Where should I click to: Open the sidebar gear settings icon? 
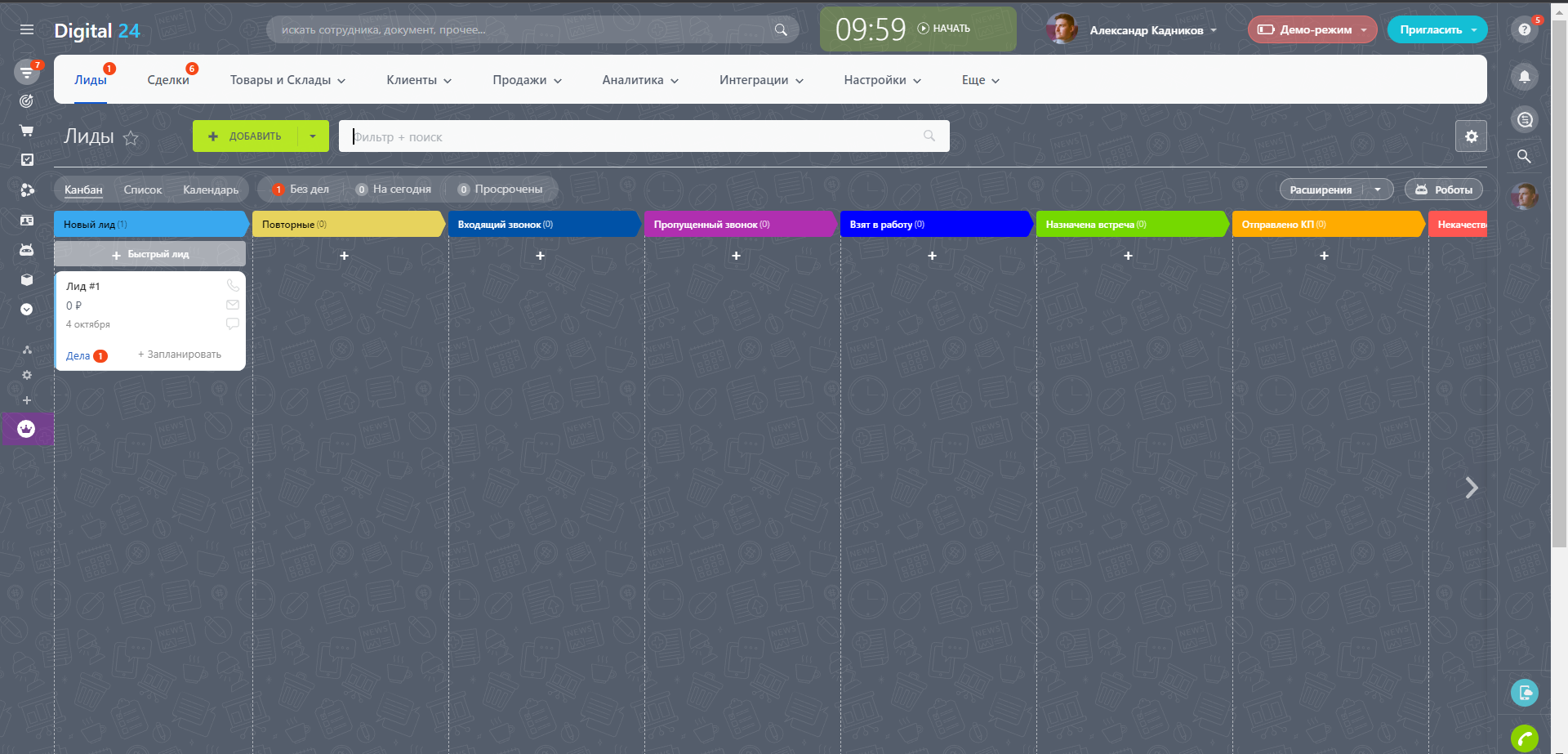(x=27, y=375)
